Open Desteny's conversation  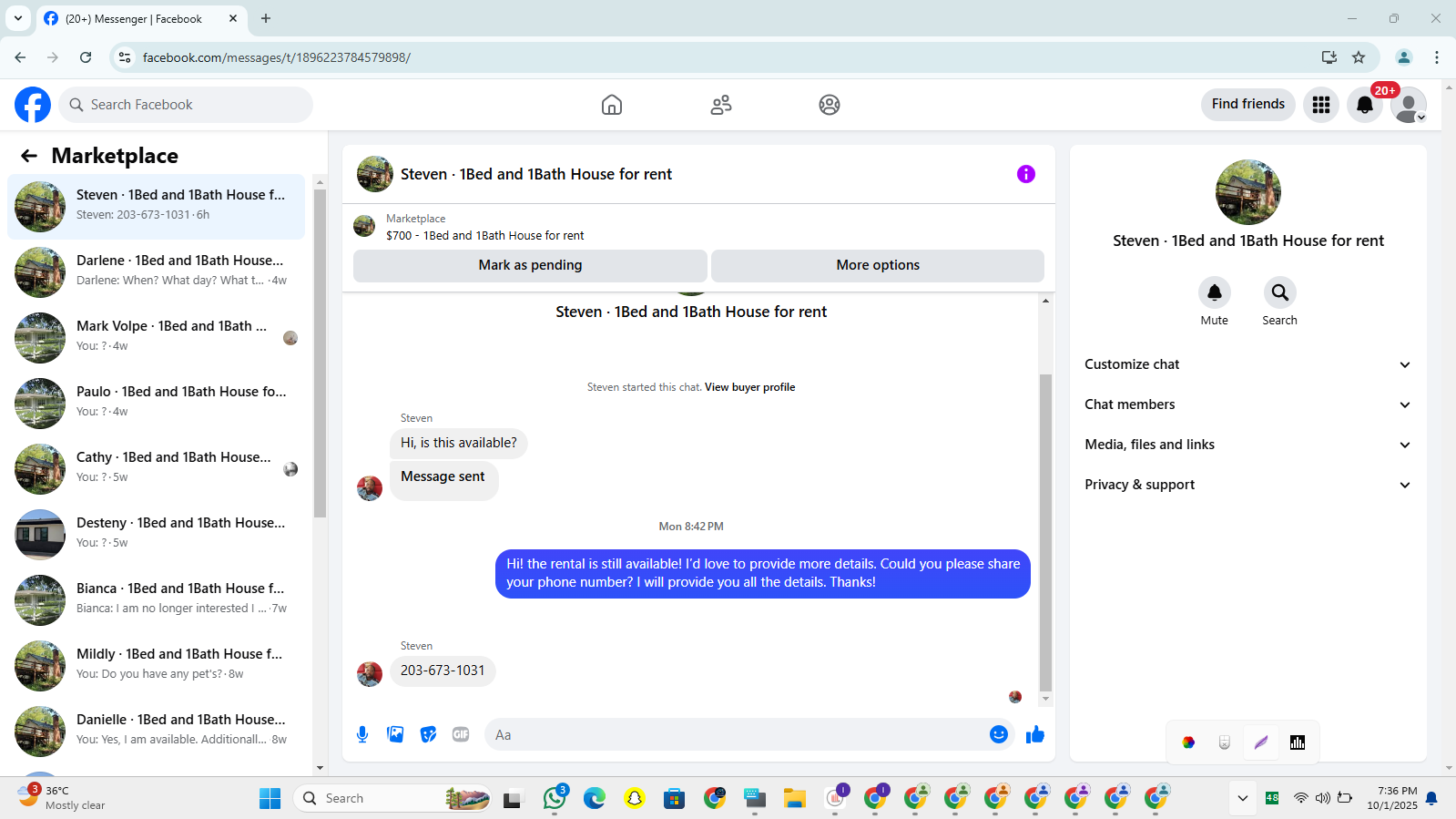(x=157, y=535)
